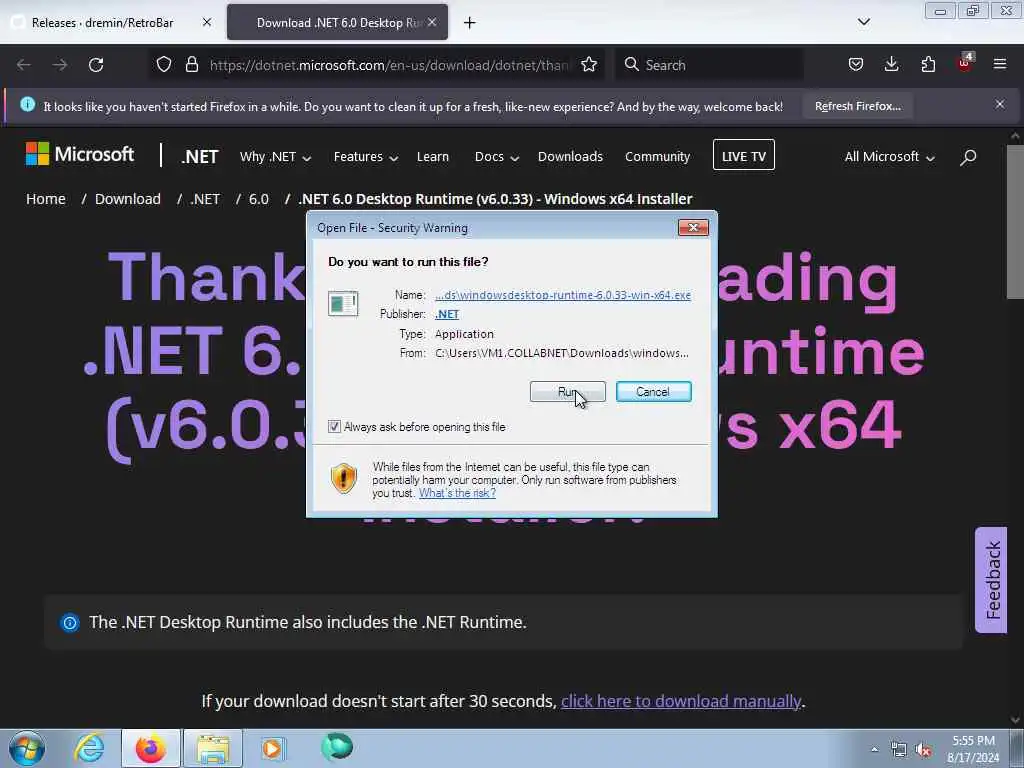
Task: Reload the current page
Action: pos(96,65)
